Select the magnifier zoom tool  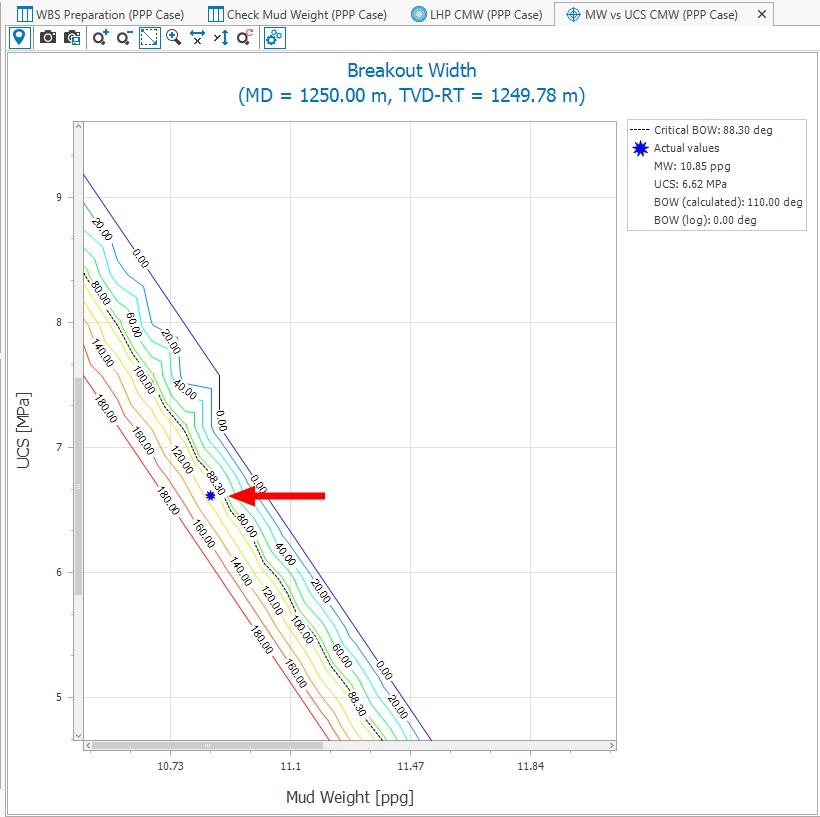pos(174,38)
